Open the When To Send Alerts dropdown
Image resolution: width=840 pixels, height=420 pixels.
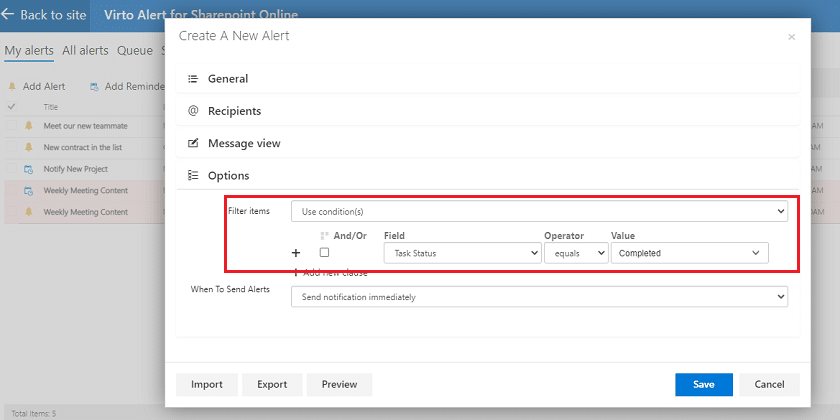(539, 296)
